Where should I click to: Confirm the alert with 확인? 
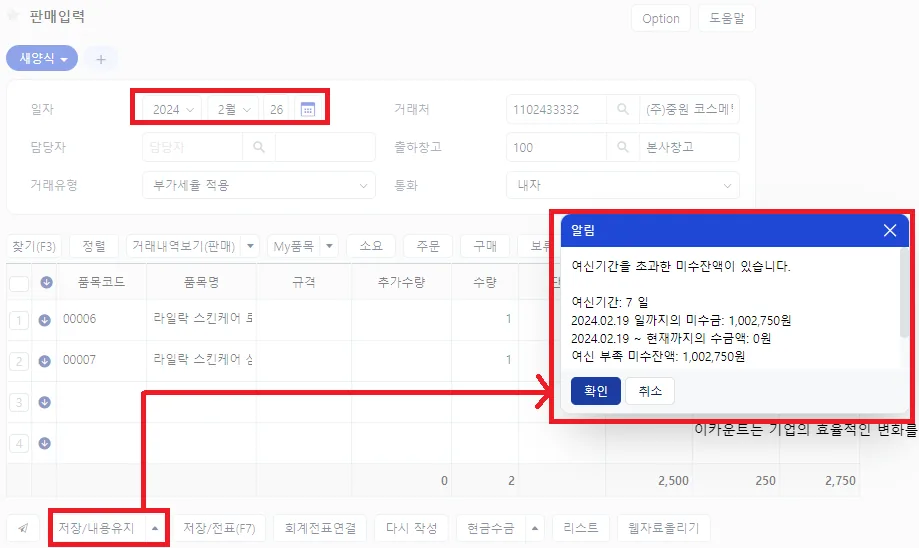(595, 391)
